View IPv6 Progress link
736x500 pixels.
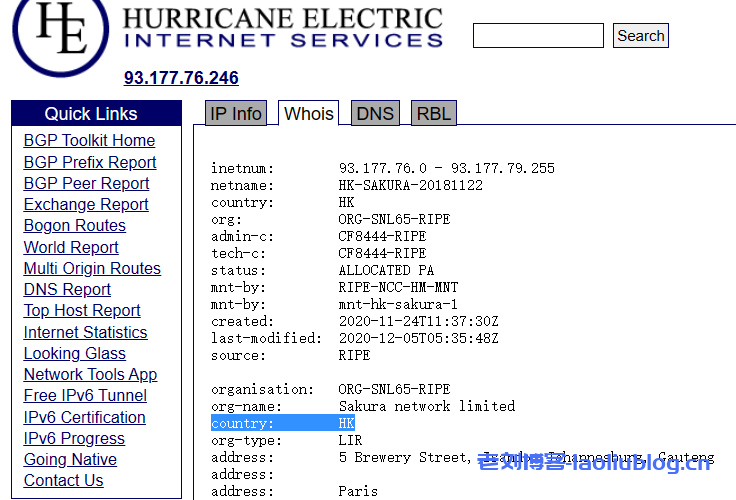[x=74, y=438]
